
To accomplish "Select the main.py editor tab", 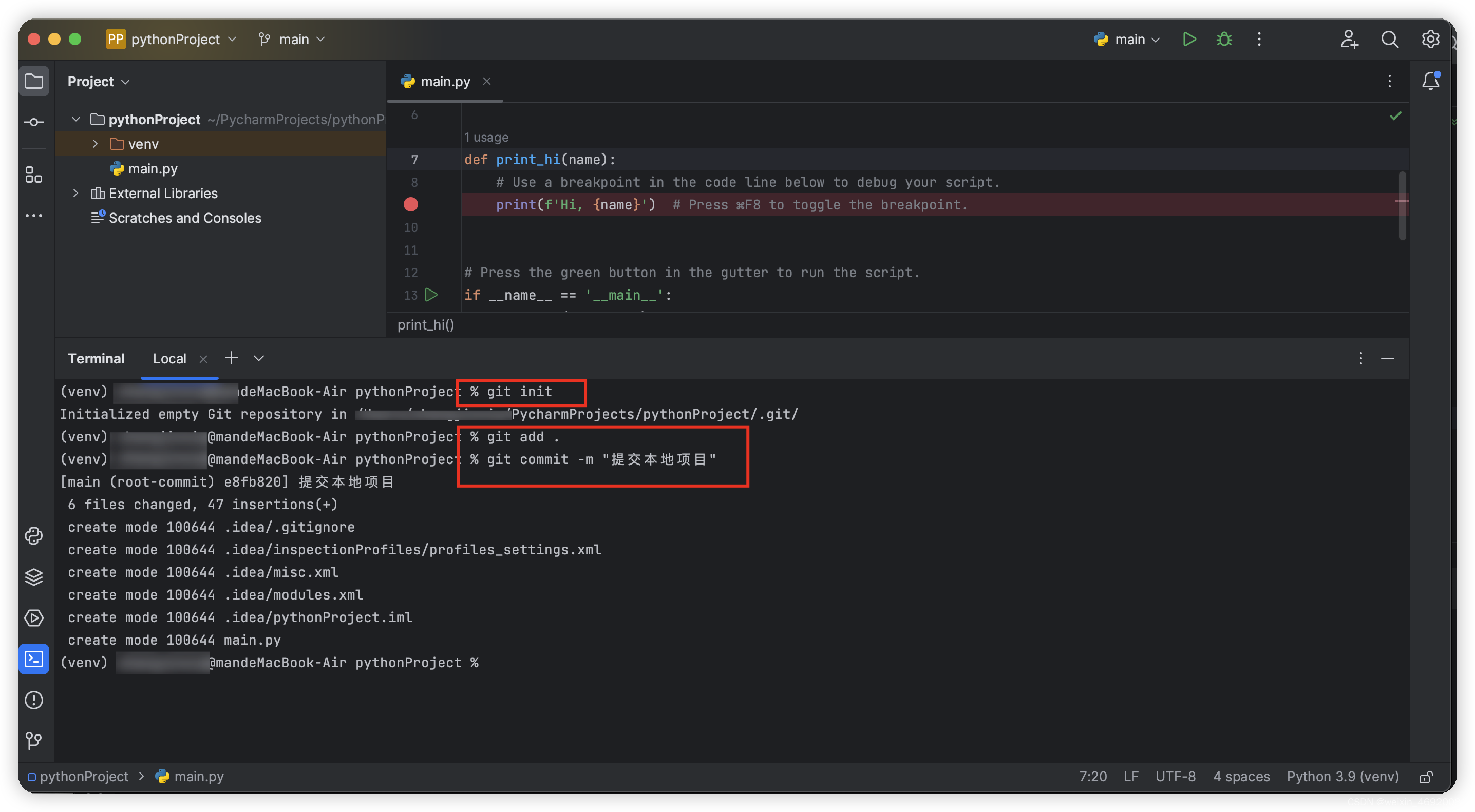I will click(444, 81).
